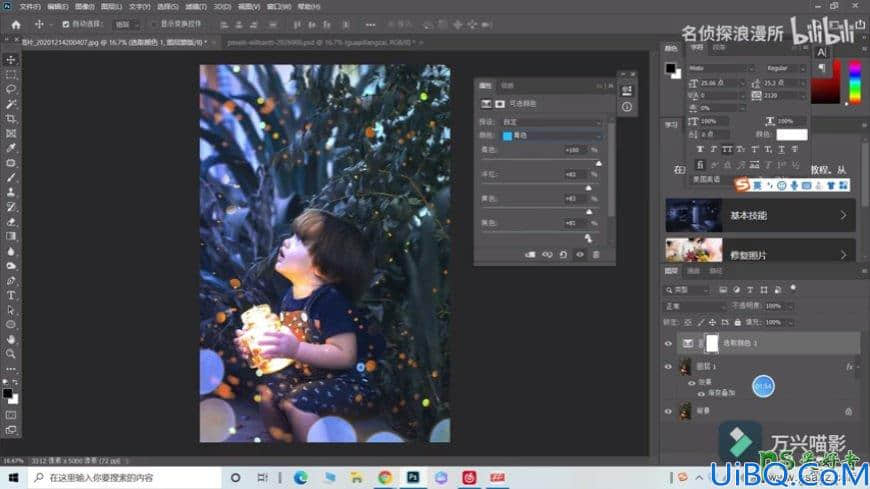Select the Rectangular Marquee tool
This screenshot has width=870, height=489.
11,74
